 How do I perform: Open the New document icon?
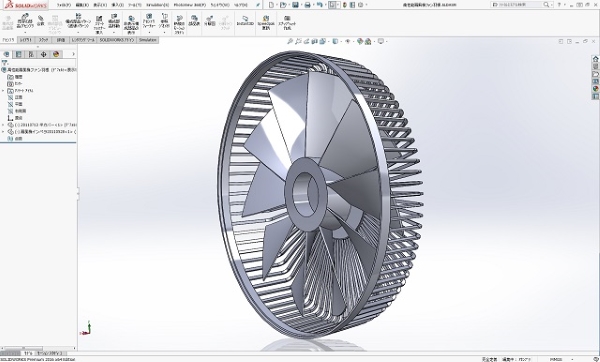click(271, 5)
